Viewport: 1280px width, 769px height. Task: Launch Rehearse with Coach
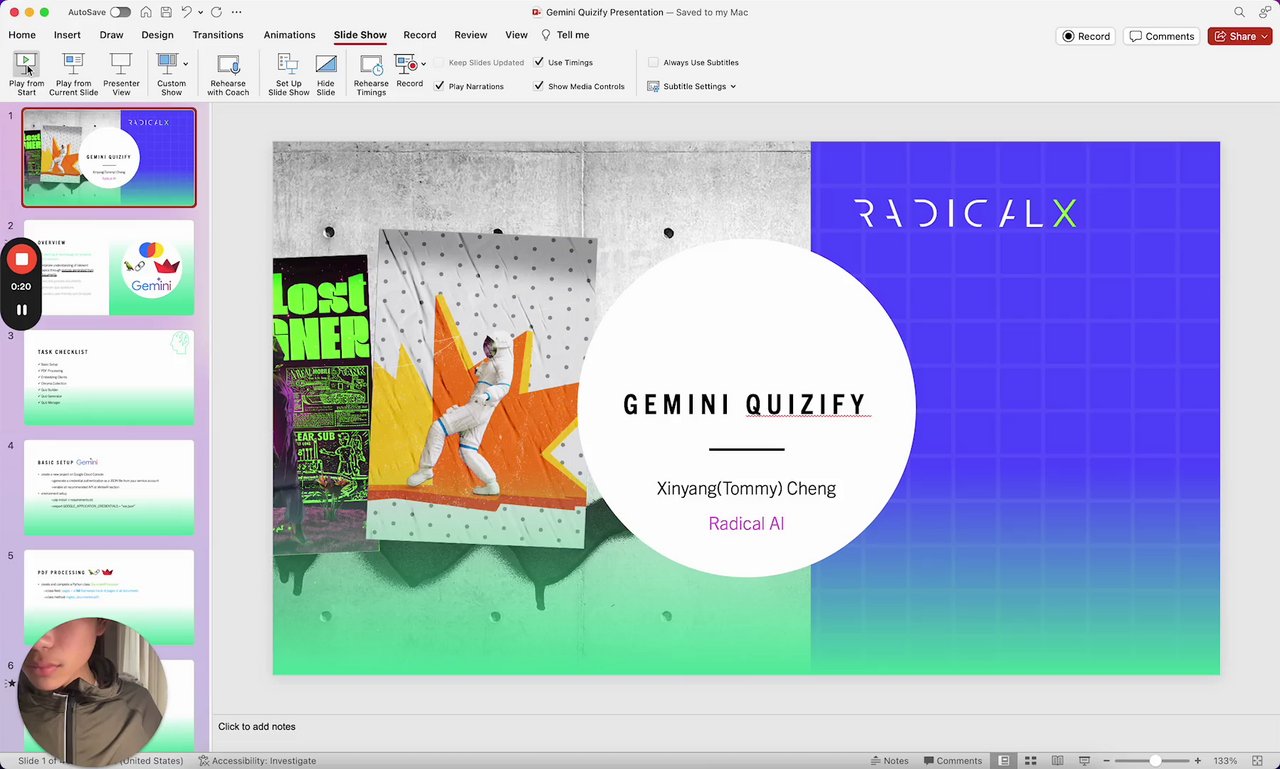pyautogui.click(x=228, y=73)
